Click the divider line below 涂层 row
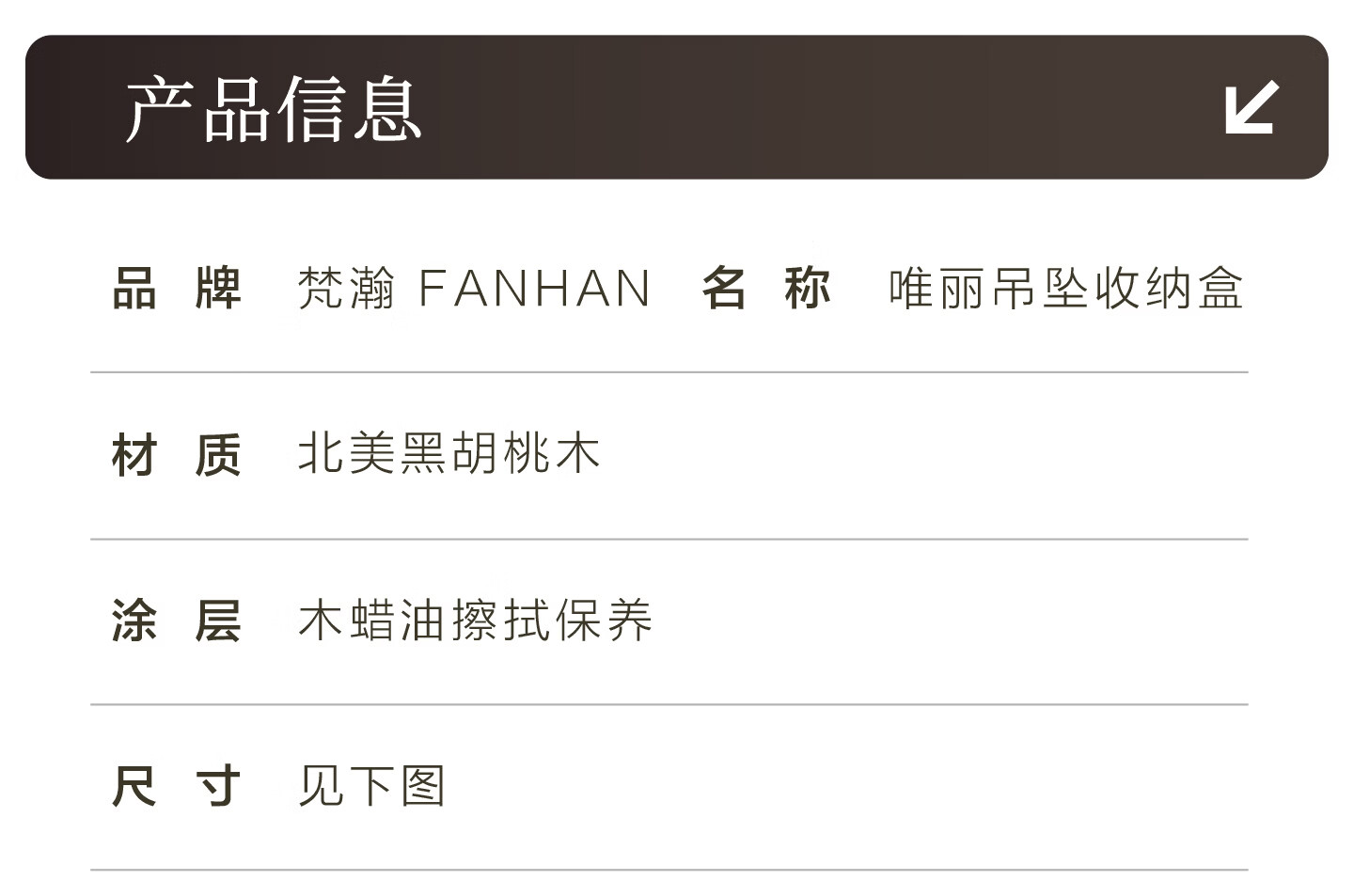This screenshot has width=1354, height=896. pyautogui.click(x=669, y=704)
